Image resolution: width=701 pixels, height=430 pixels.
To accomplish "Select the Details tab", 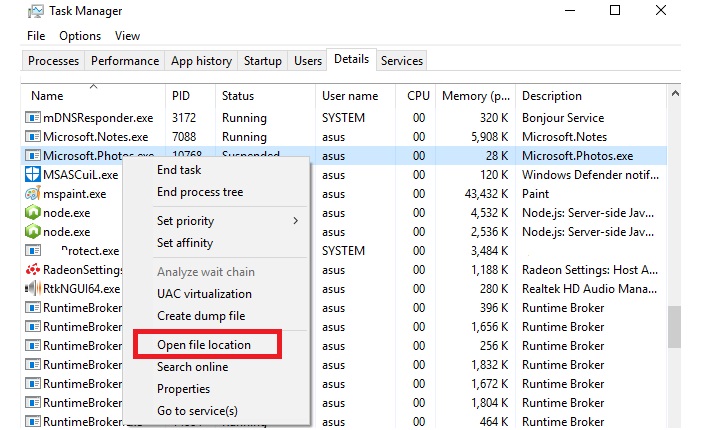I will (x=351, y=59).
